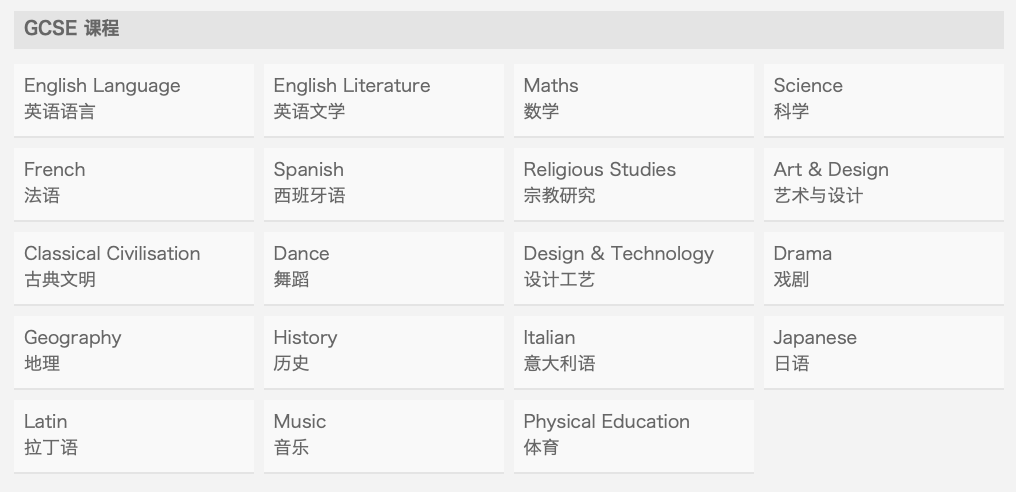The image size is (1016, 492).
Task: Open the English Language course card
Action: tap(133, 100)
